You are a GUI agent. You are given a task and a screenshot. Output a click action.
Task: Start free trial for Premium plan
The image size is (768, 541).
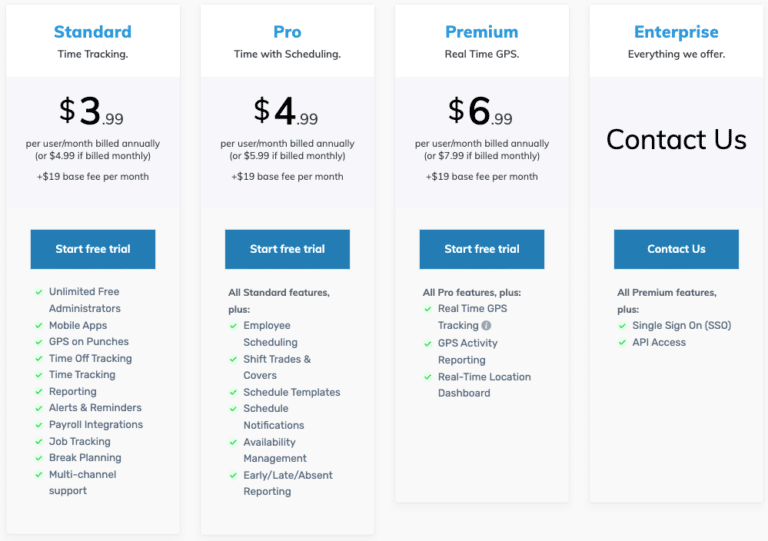482,249
